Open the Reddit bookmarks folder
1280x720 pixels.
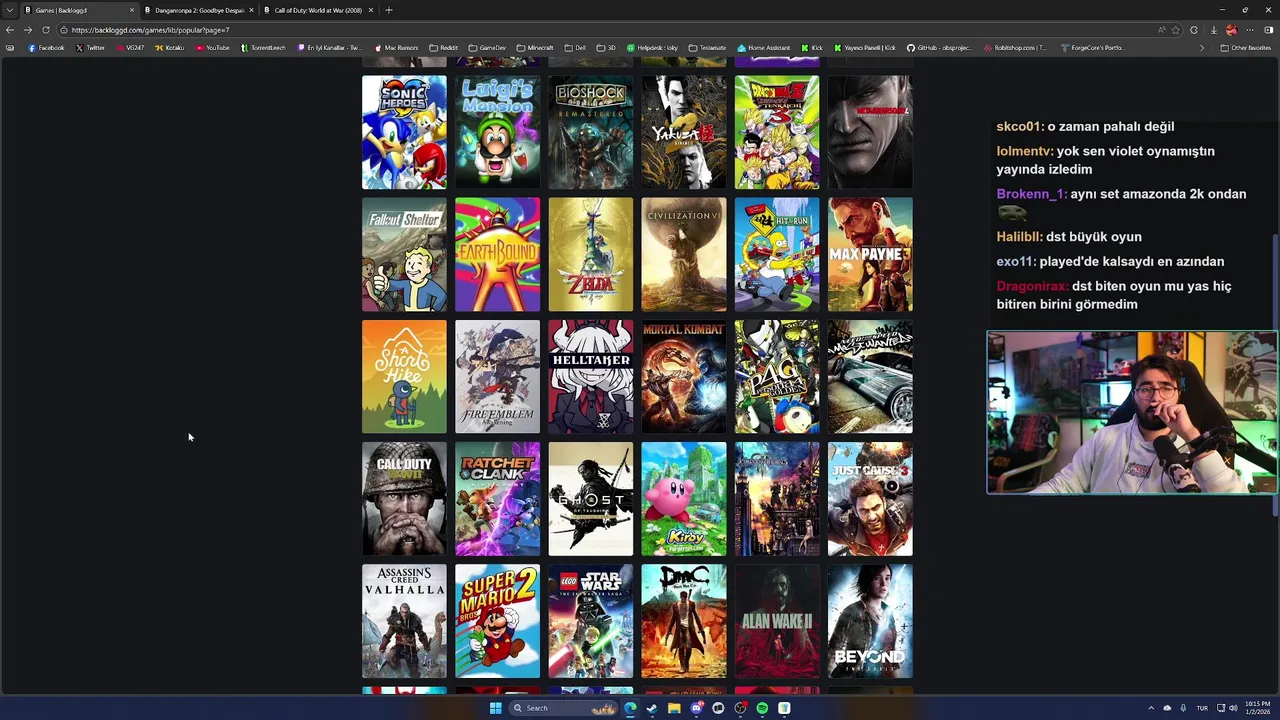pos(443,48)
